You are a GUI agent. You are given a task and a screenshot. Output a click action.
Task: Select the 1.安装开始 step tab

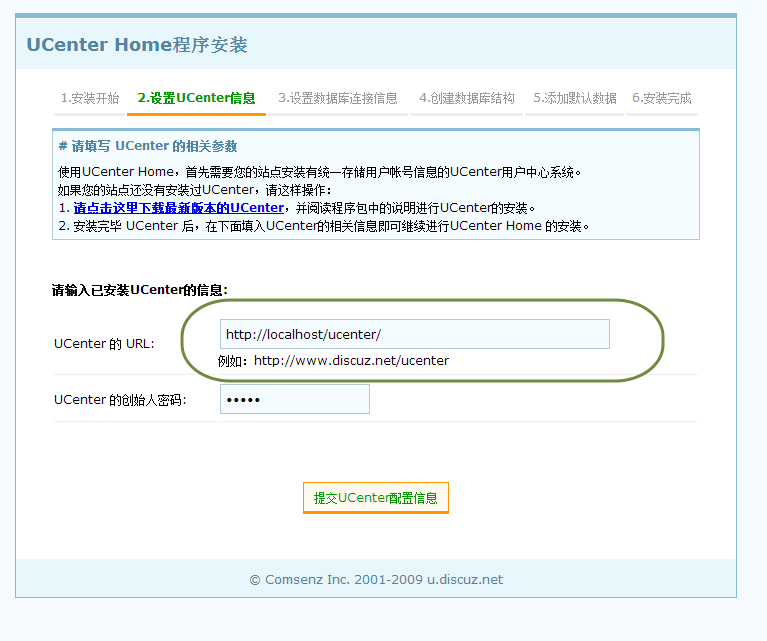pyautogui.click(x=90, y=98)
